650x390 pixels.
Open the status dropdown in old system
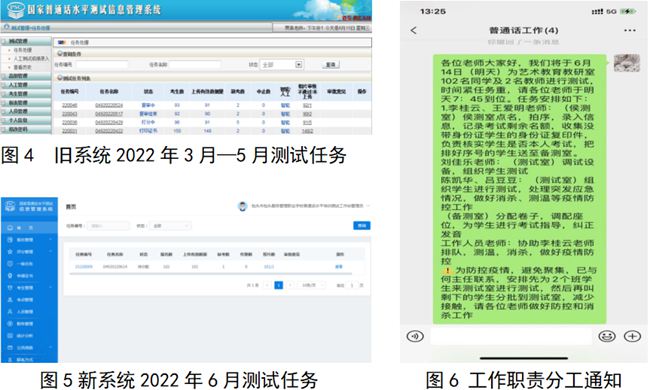pos(282,65)
